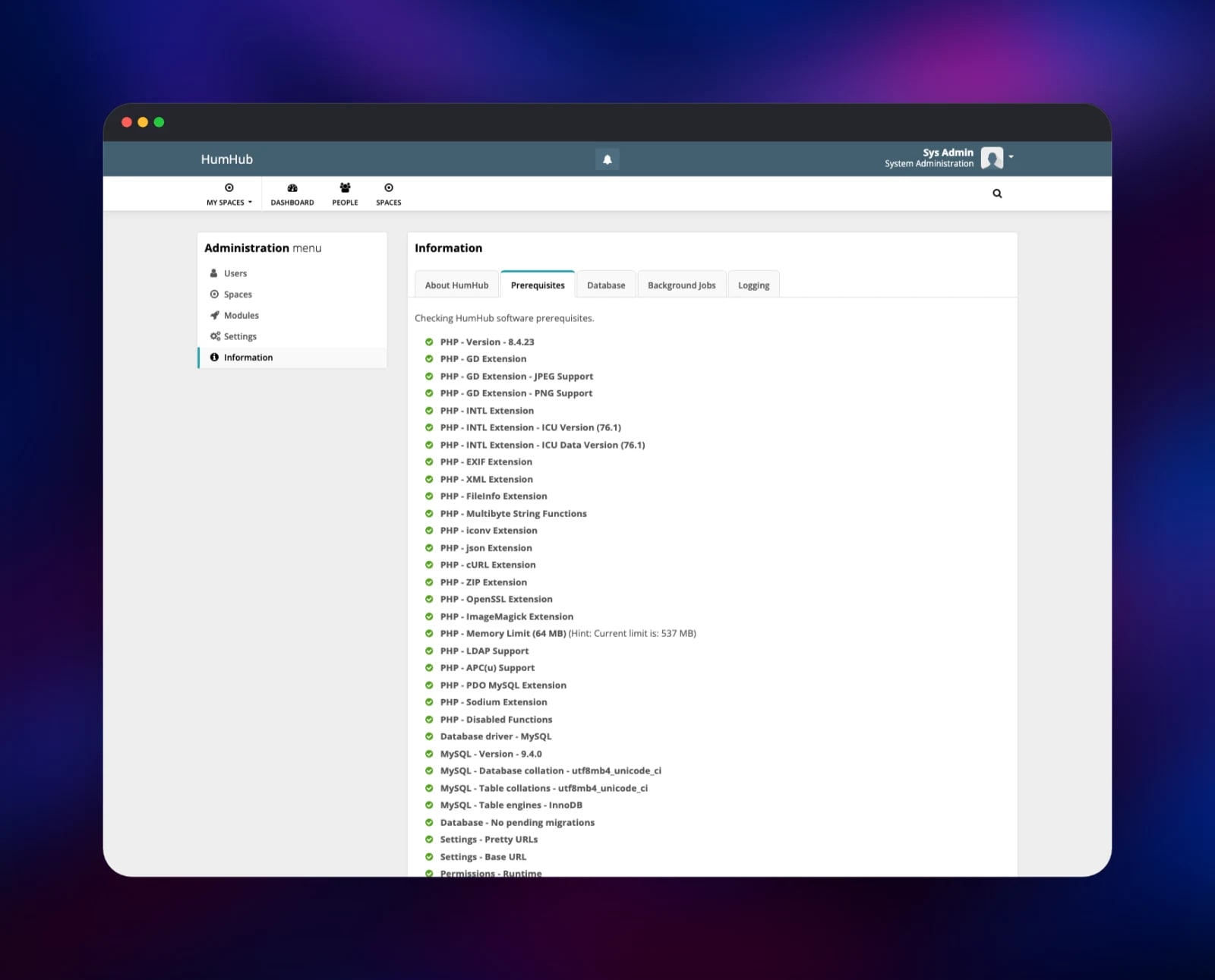Switch to the About HumHub tab

point(457,285)
